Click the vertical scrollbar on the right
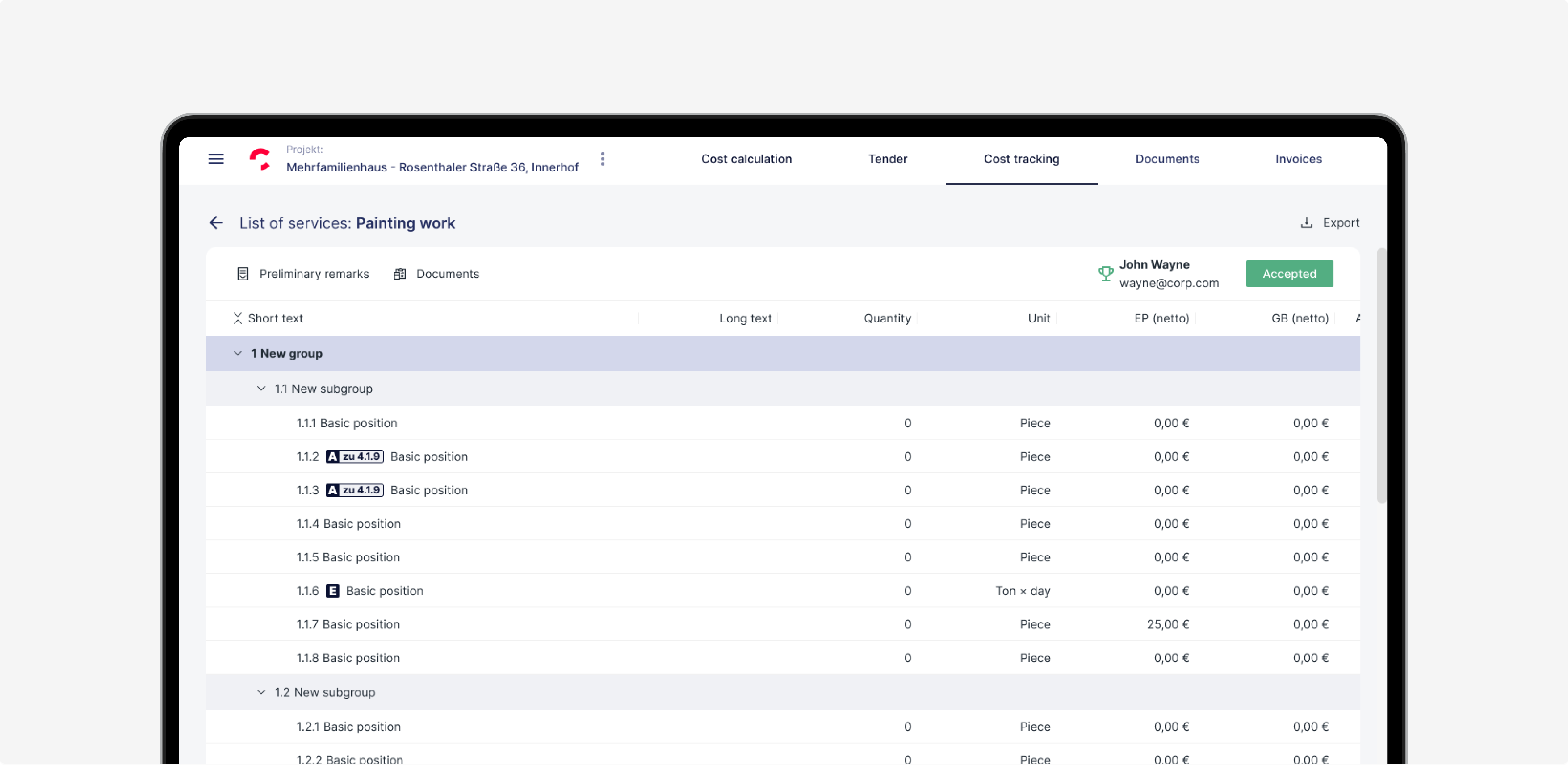Screen dimensions: 1568x765 click(1381, 376)
